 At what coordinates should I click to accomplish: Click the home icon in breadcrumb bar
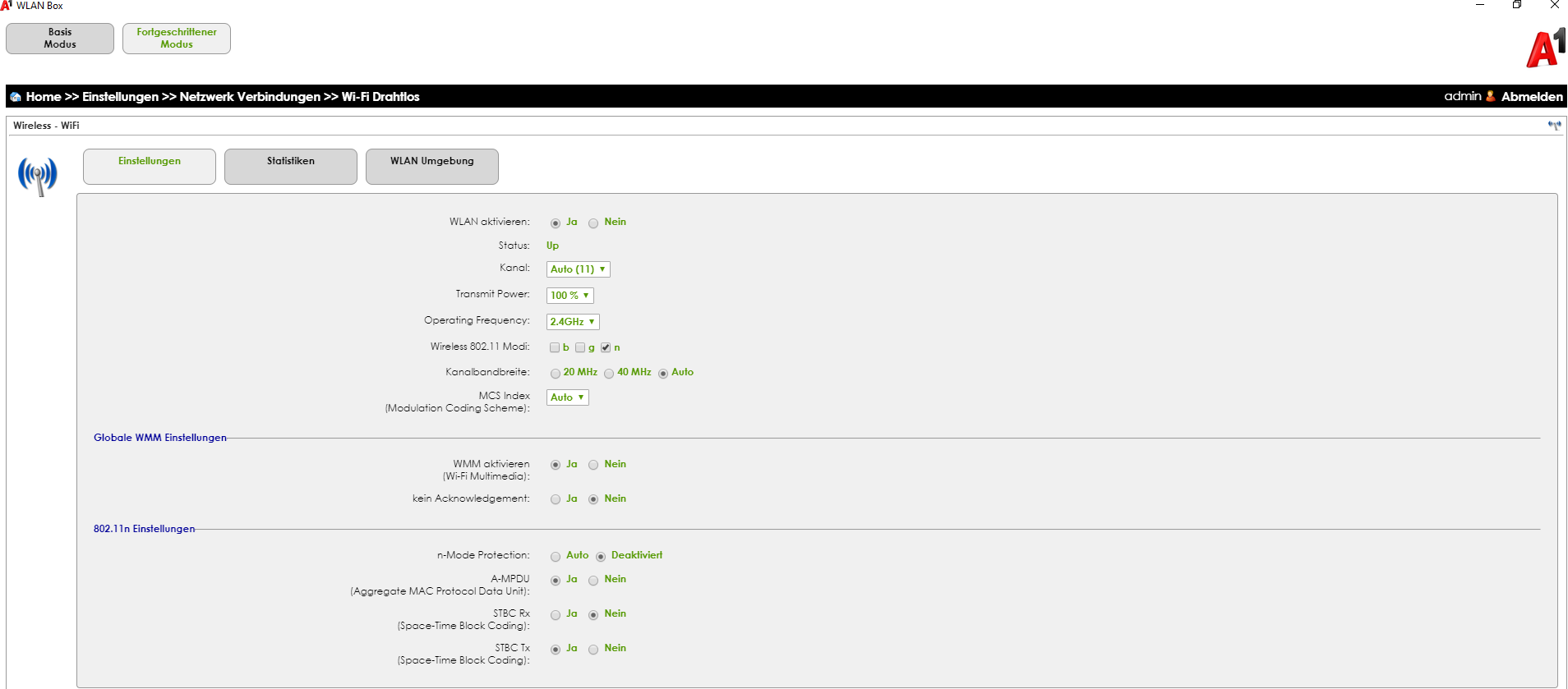click(x=16, y=97)
